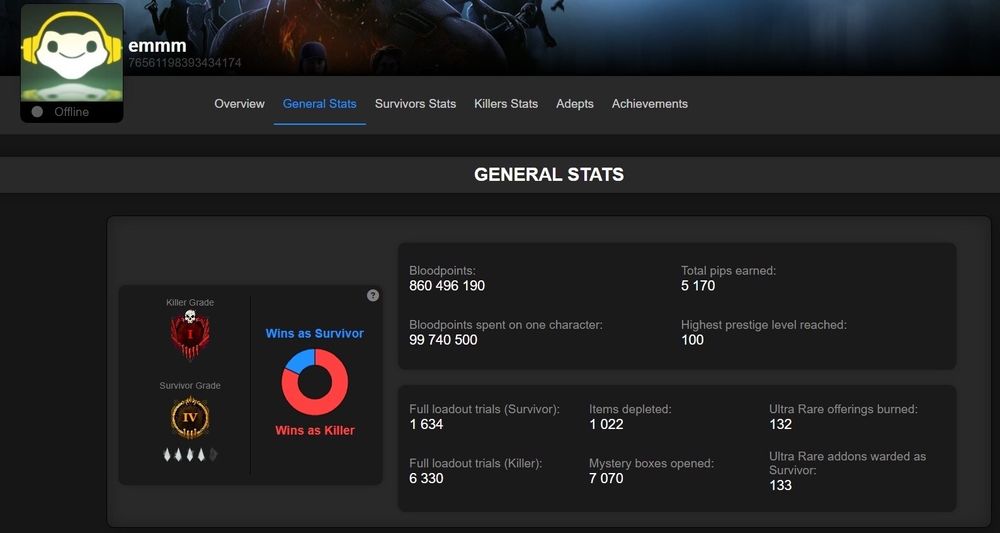This screenshot has height=533, width=1000.
Task: Click Mystery boxes opened value 7 070
Action: [x=606, y=478]
